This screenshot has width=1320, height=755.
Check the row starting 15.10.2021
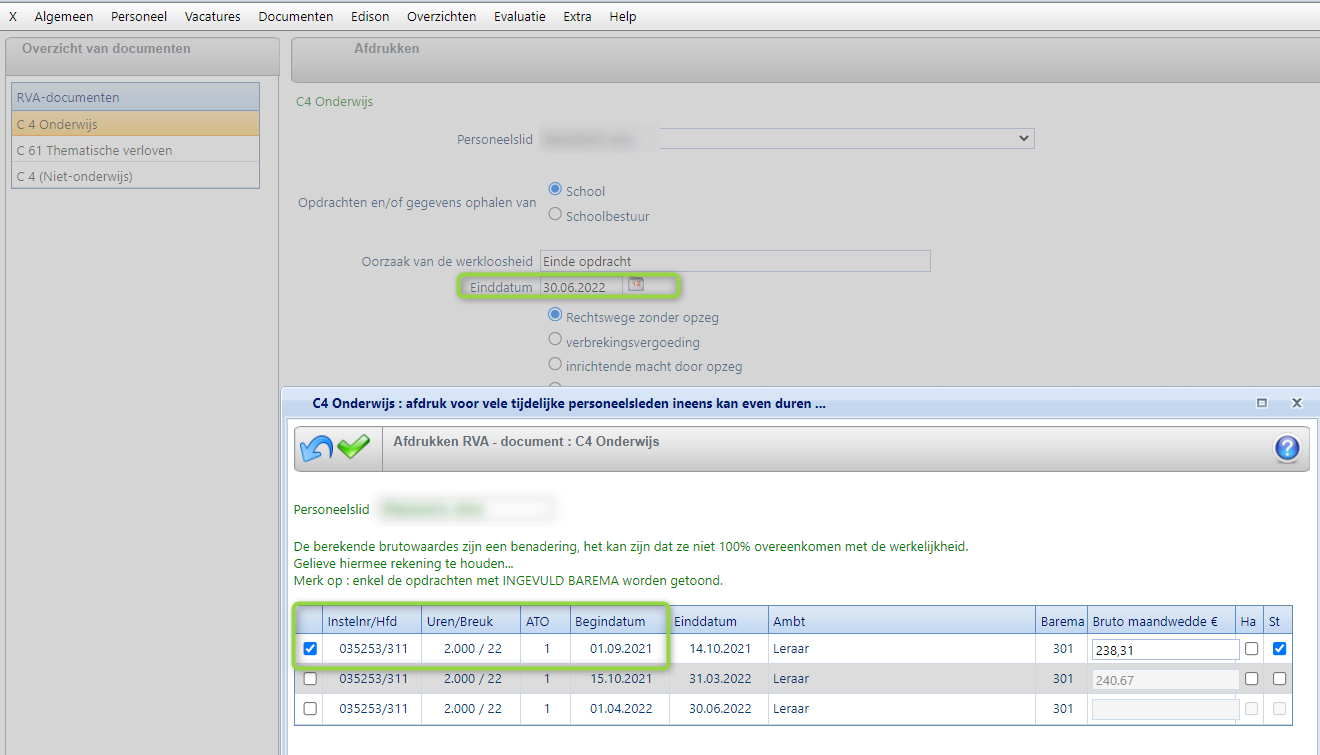310,678
